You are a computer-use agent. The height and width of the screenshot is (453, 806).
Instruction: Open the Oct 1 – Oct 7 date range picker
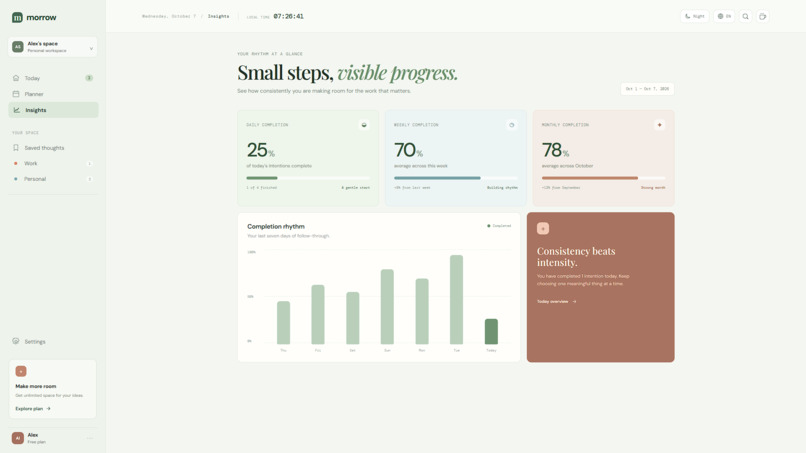[x=647, y=89]
